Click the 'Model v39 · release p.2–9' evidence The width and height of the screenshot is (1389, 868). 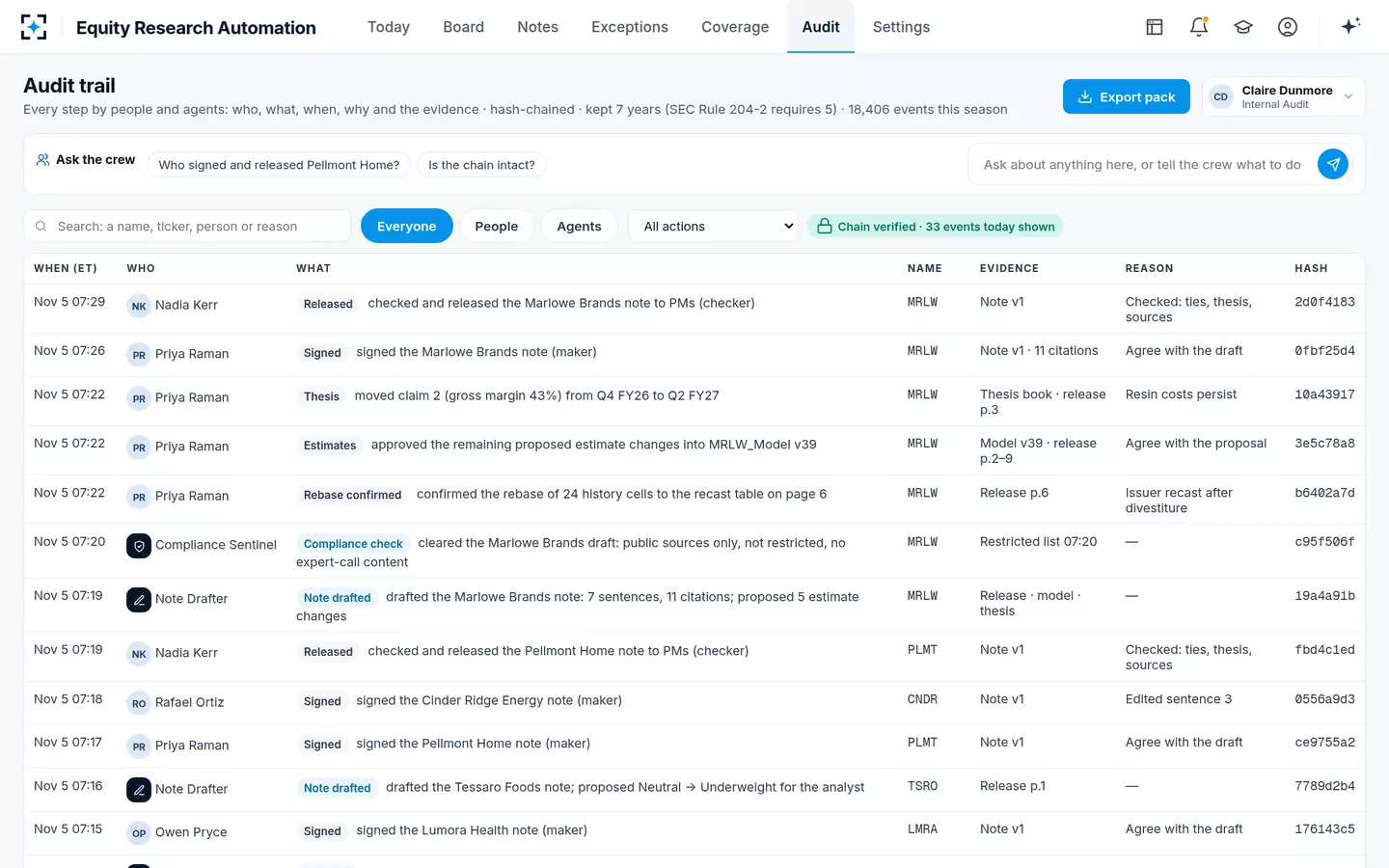1038,450
